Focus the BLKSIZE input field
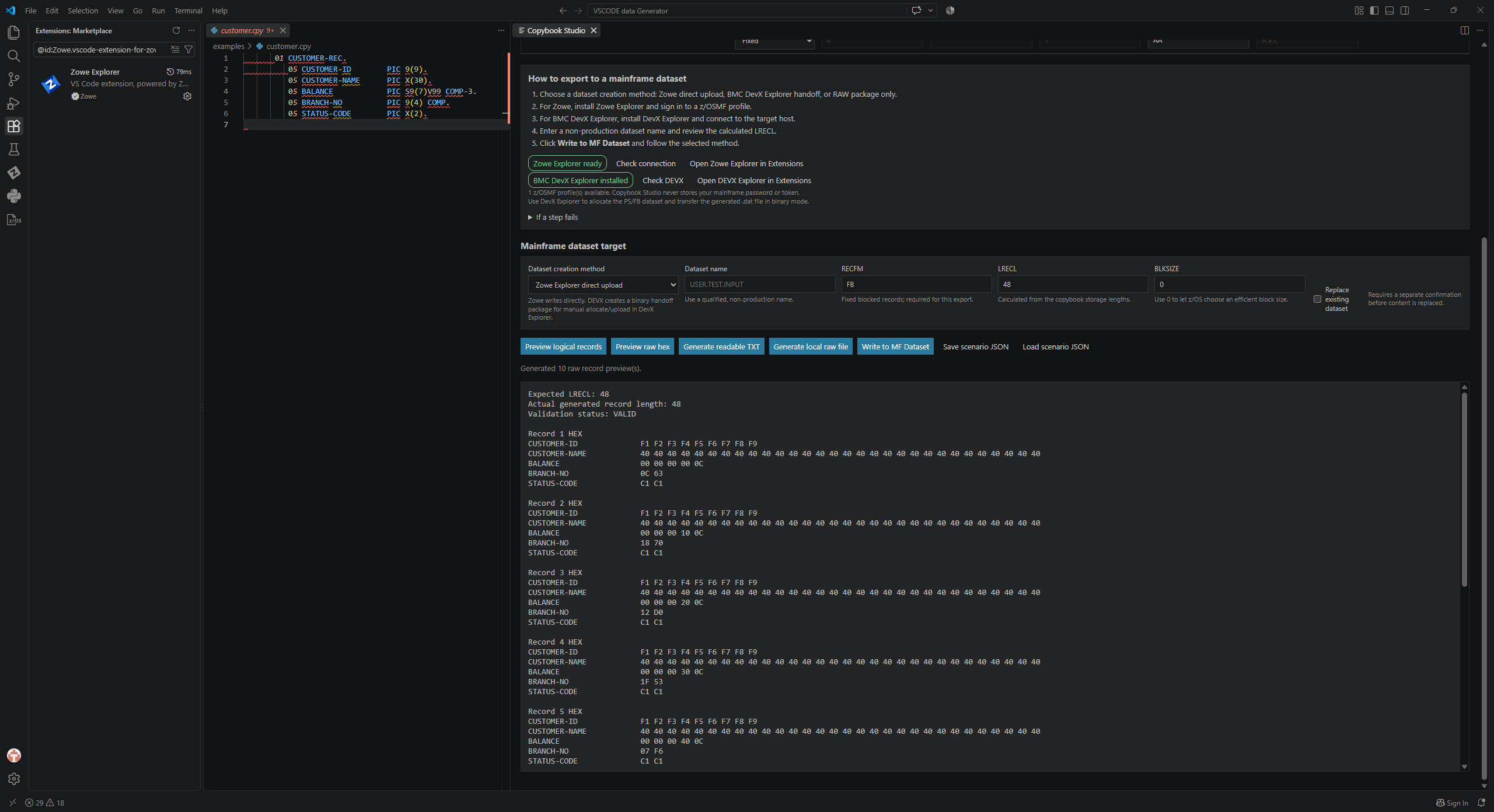1494x812 pixels. (x=1230, y=284)
